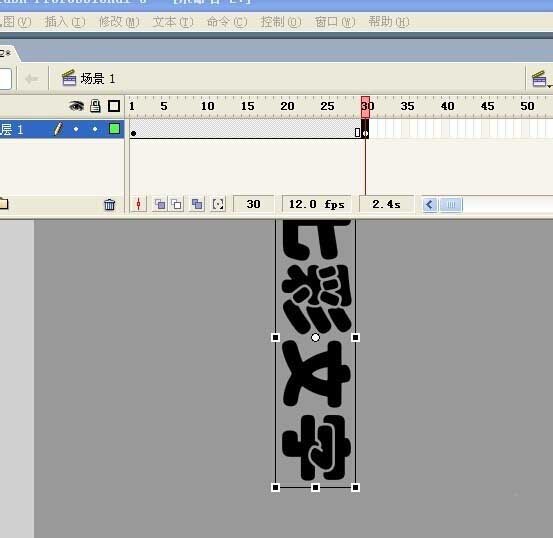The image size is (553, 538).
Task: Click the bottom-right selection handle of text
Action: (356, 488)
